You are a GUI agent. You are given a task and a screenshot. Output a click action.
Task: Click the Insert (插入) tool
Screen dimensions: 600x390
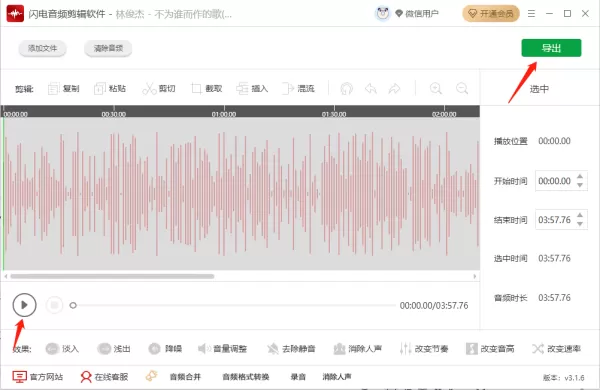coord(252,89)
